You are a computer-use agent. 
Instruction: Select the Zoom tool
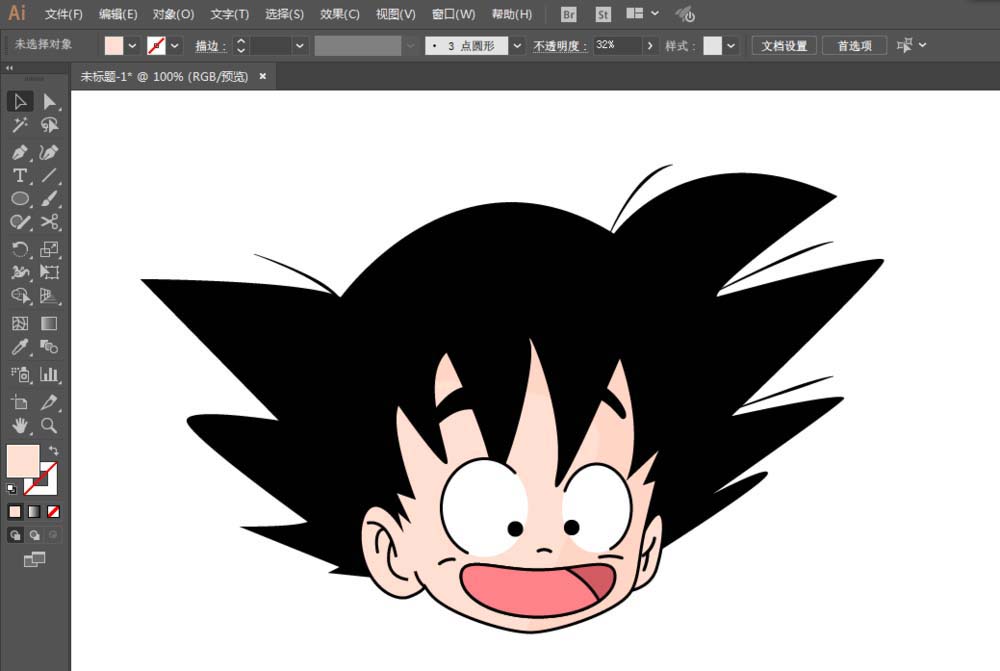point(49,425)
